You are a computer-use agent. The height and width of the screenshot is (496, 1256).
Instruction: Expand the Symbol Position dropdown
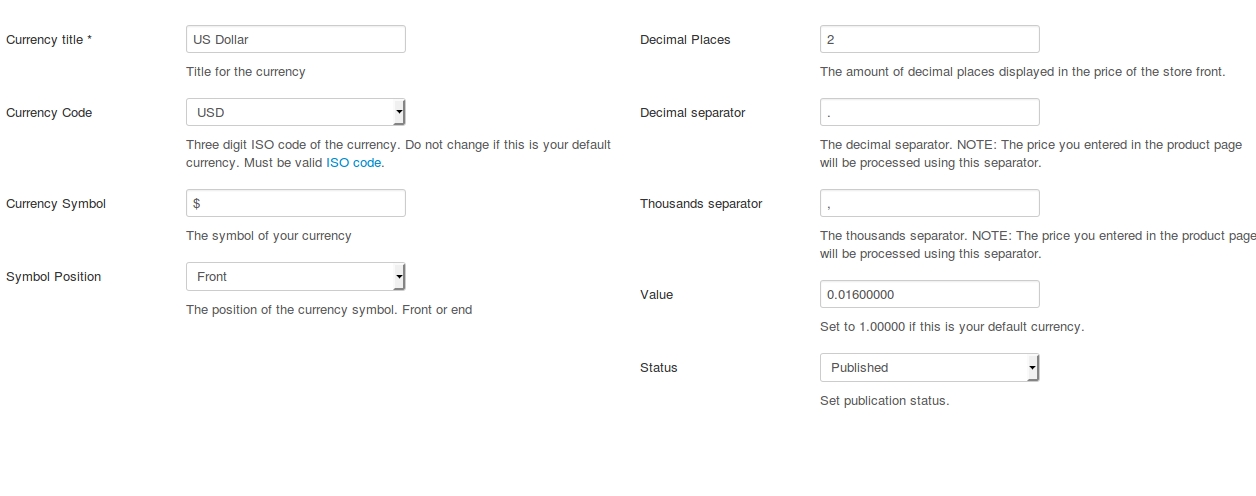[295, 276]
